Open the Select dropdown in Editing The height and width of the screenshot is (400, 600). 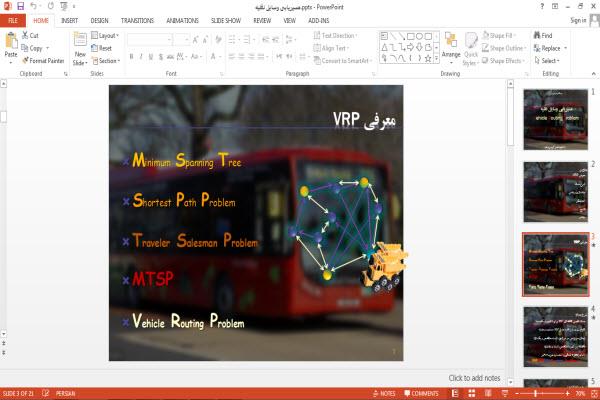547,60
